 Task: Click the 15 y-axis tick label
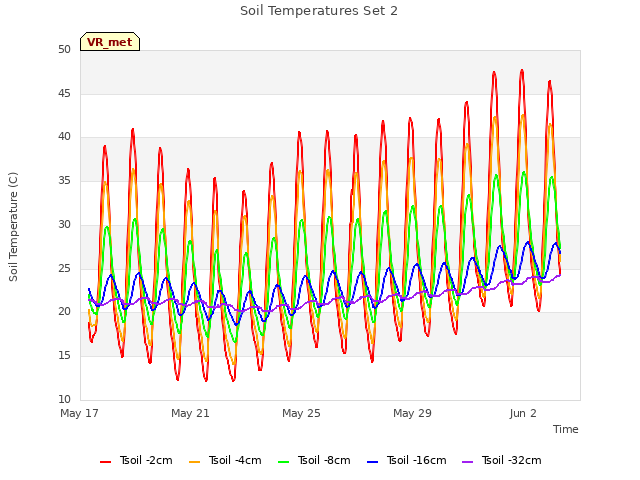point(64,356)
